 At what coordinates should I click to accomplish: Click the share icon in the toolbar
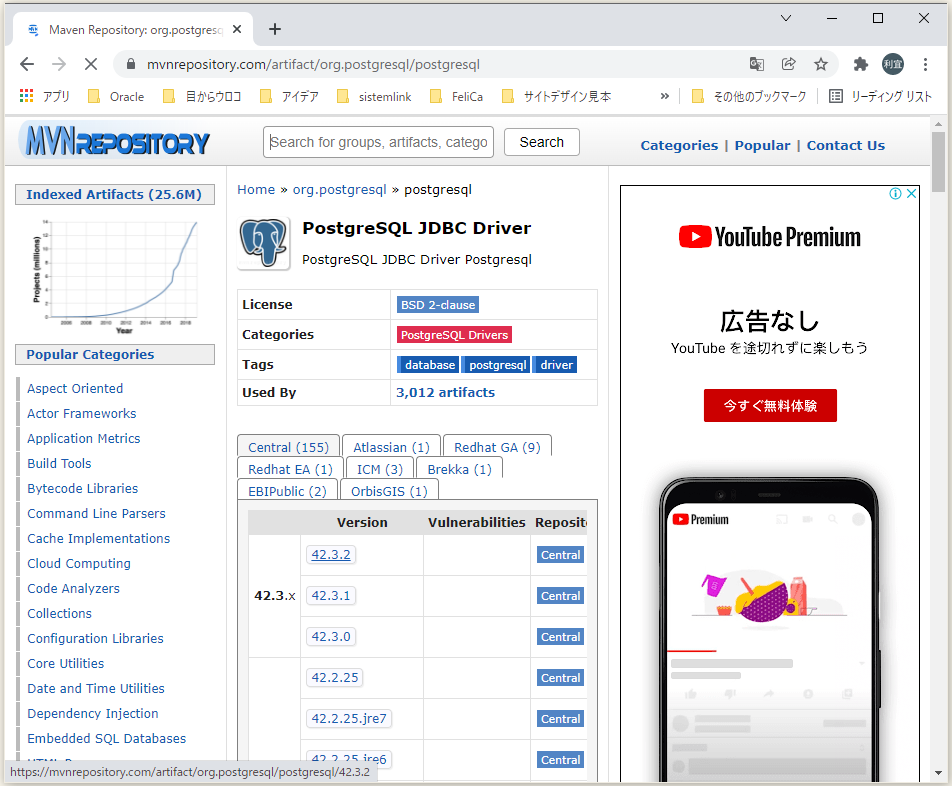pyautogui.click(x=790, y=62)
